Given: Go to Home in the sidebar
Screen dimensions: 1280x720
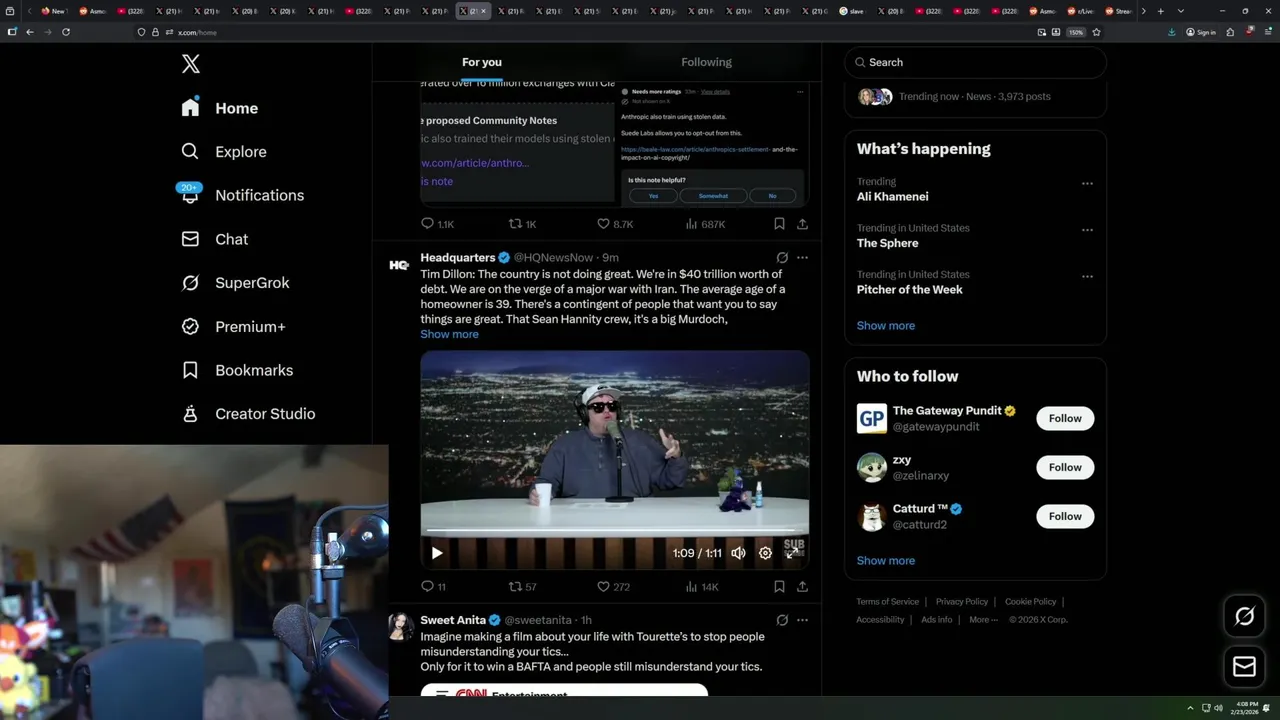Looking at the screenshot, I should click(x=219, y=108).
